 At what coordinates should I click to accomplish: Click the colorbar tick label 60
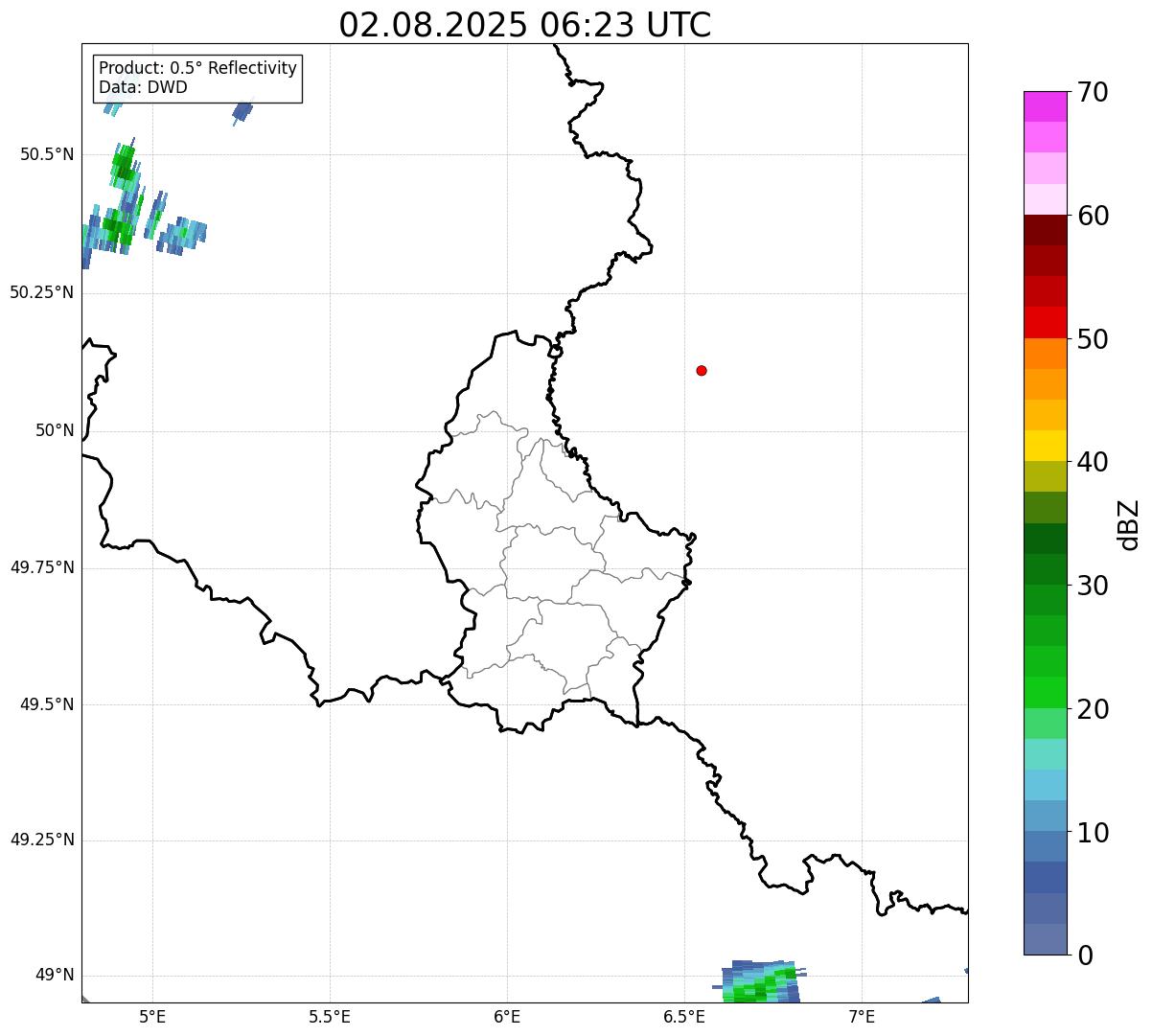(x=1093, y=216)
